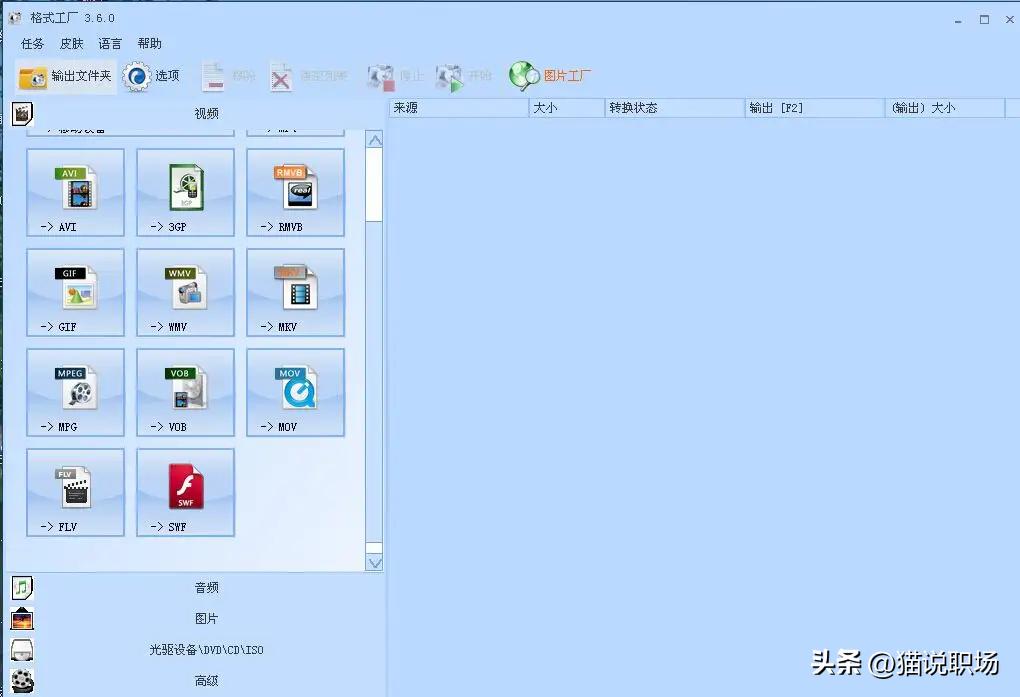Choose the MOV QuickTime format
The image size is (1020, 697).
[x=296, y=392]
